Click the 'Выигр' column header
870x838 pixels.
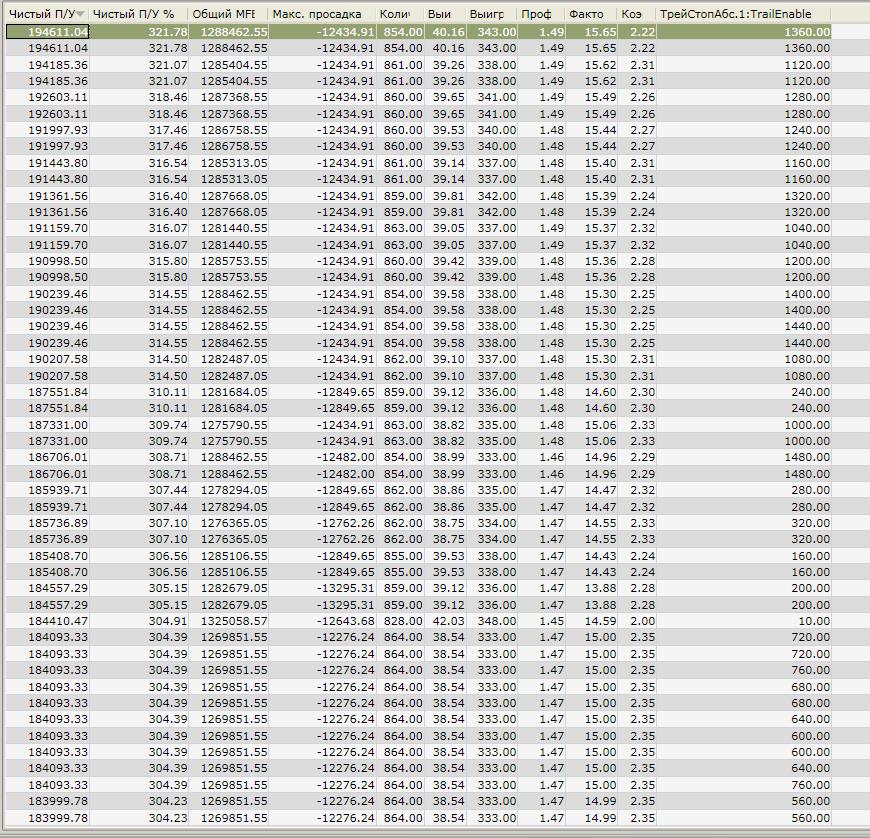pyautogui.click(x=492, y=14)
